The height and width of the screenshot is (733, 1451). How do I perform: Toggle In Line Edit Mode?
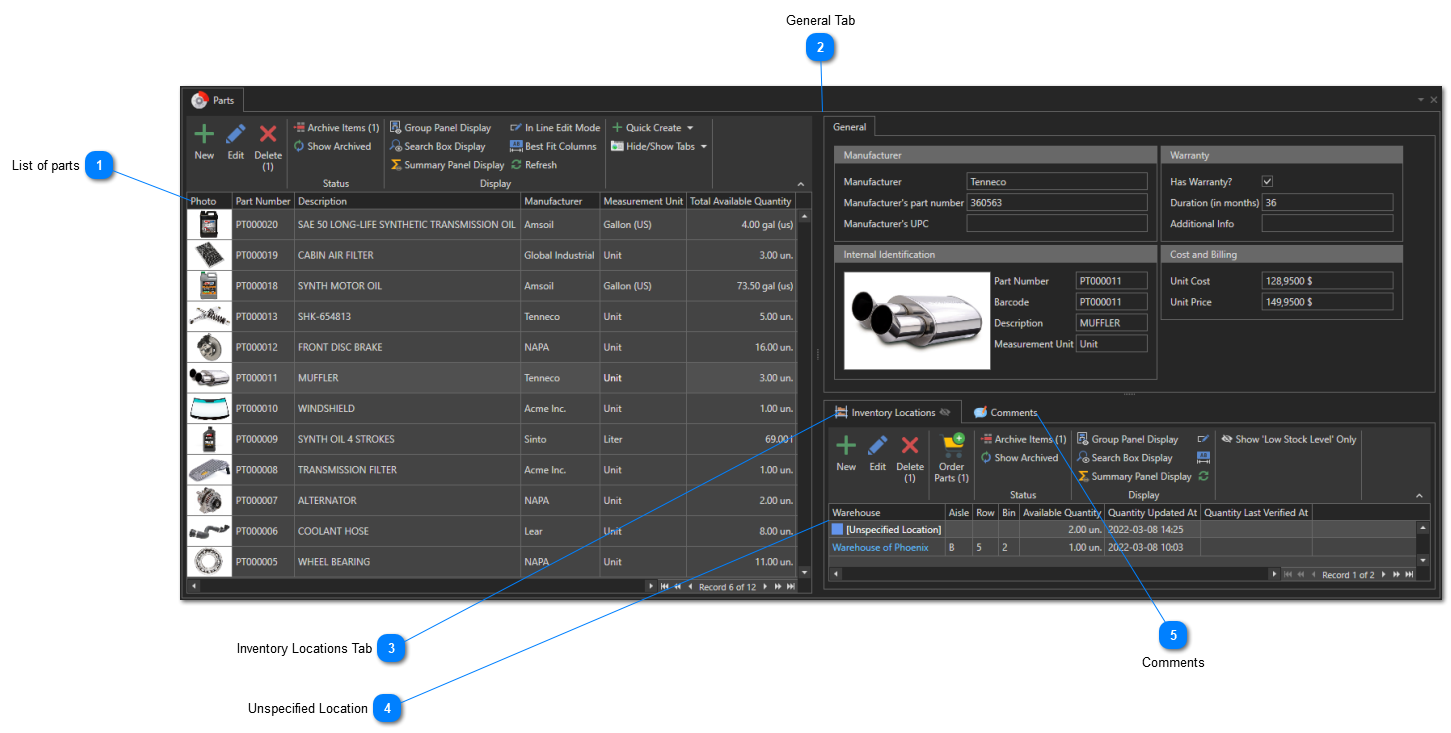[x=555, y=128]
